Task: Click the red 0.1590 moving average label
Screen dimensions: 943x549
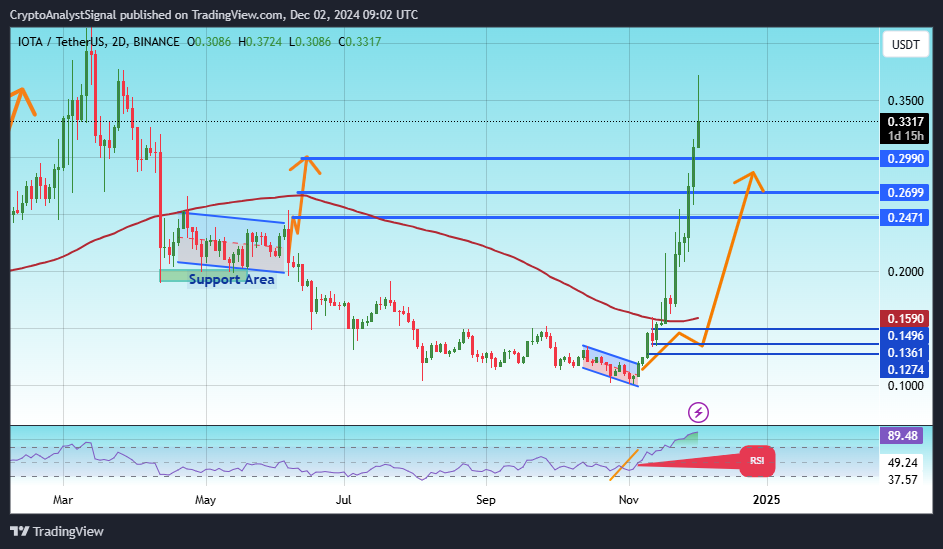Action: 905,318
